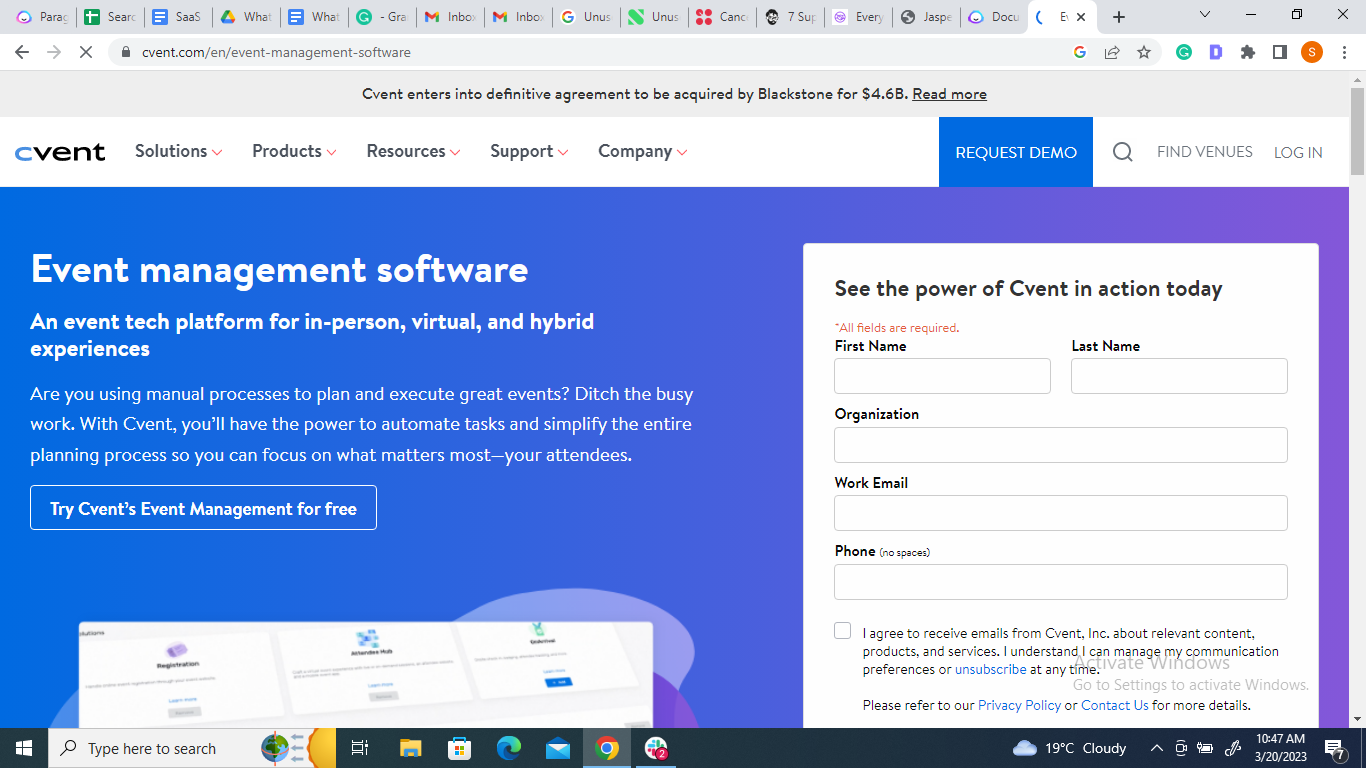
Task: Switch to the Jaspe browser tab
Action: pyautogui.click(x=925, y=17)
